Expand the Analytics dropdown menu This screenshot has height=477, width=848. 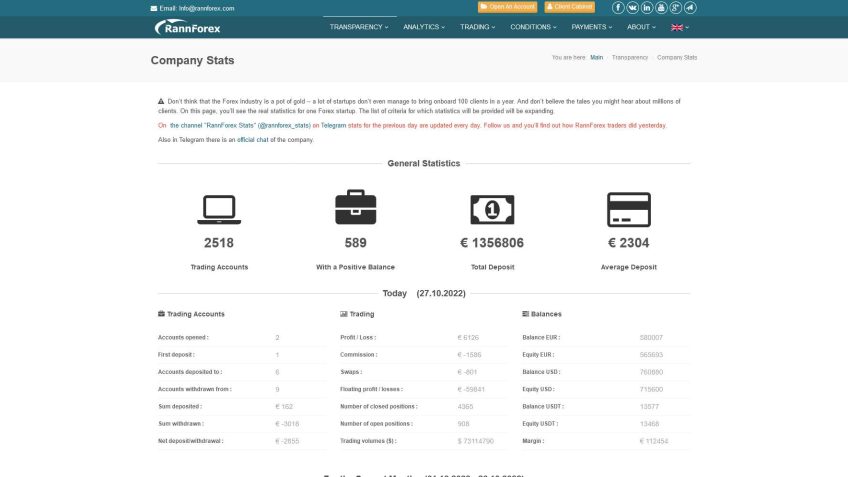tap(424, 27)
